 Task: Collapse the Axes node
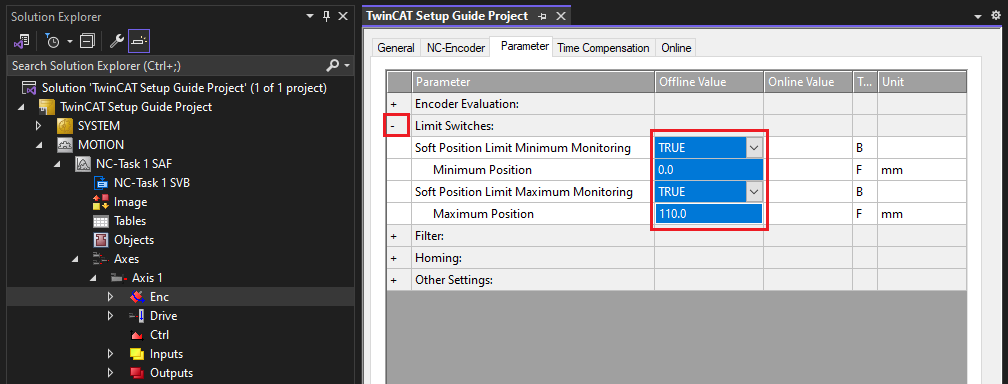[75, 259]
